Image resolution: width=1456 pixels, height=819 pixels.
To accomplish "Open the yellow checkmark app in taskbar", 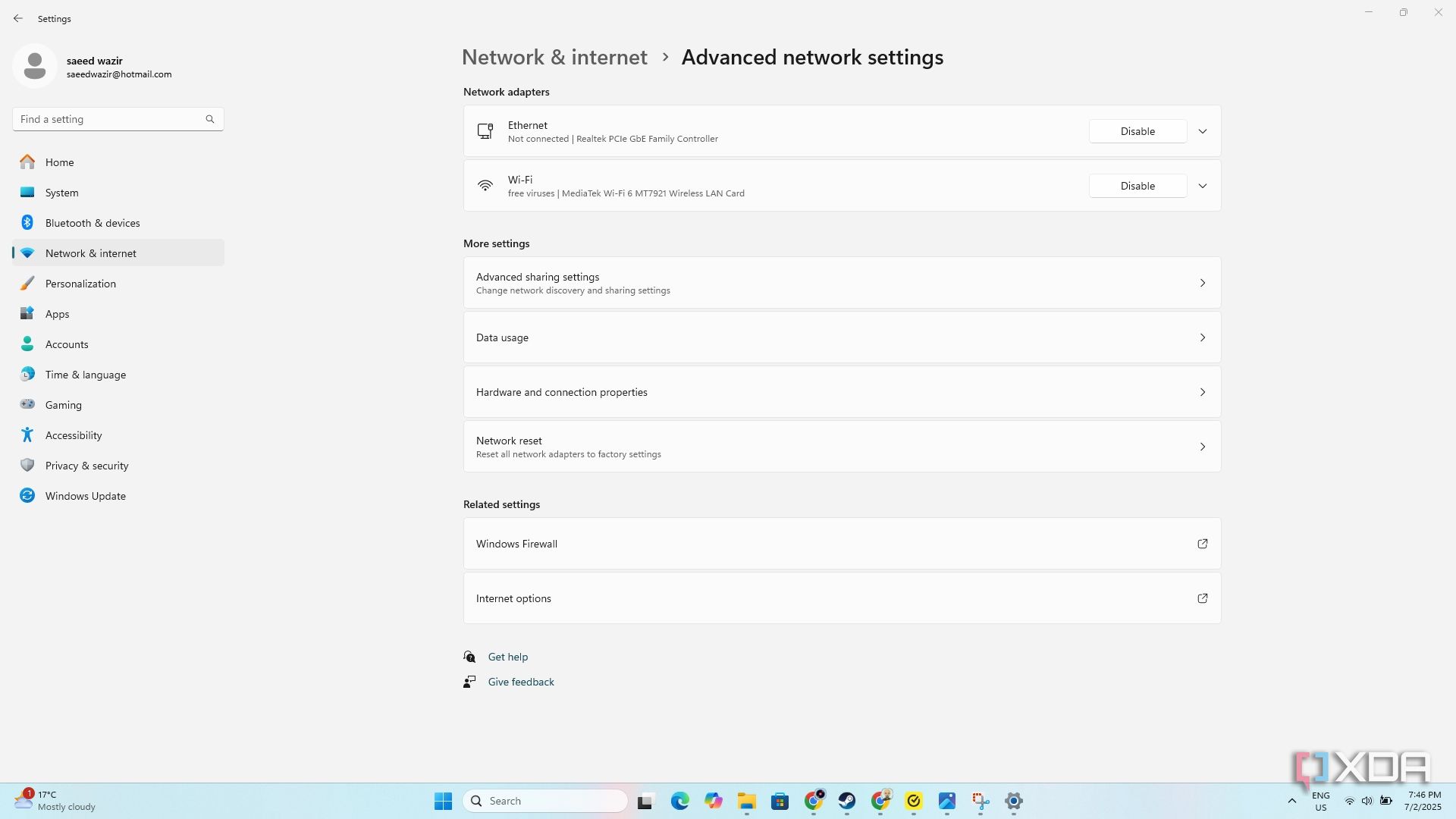I will pyautogui.click(x=914, y=801).
